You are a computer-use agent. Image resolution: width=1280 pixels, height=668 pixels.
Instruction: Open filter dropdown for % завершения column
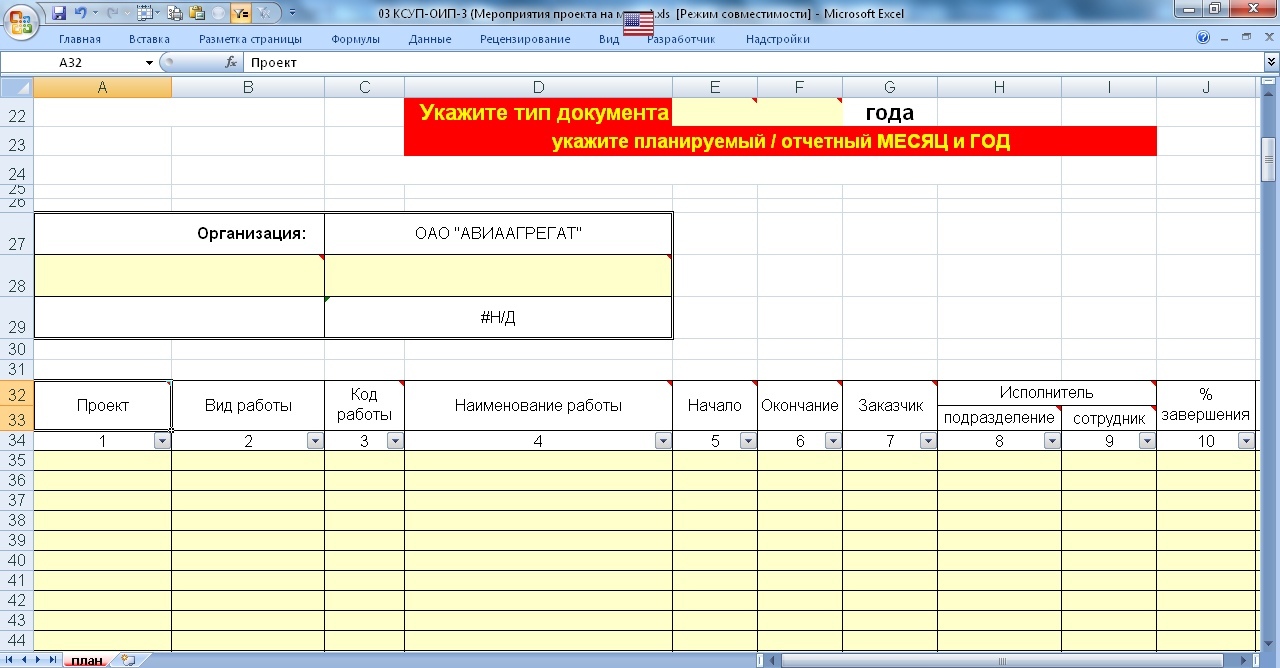[1246, 441]
